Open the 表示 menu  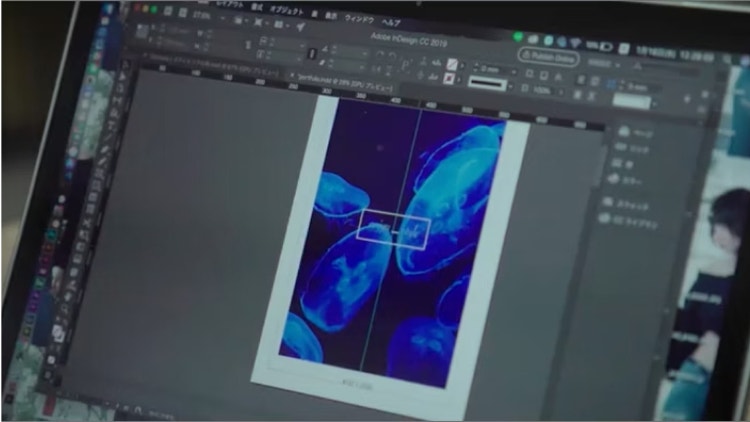point(331,16)
